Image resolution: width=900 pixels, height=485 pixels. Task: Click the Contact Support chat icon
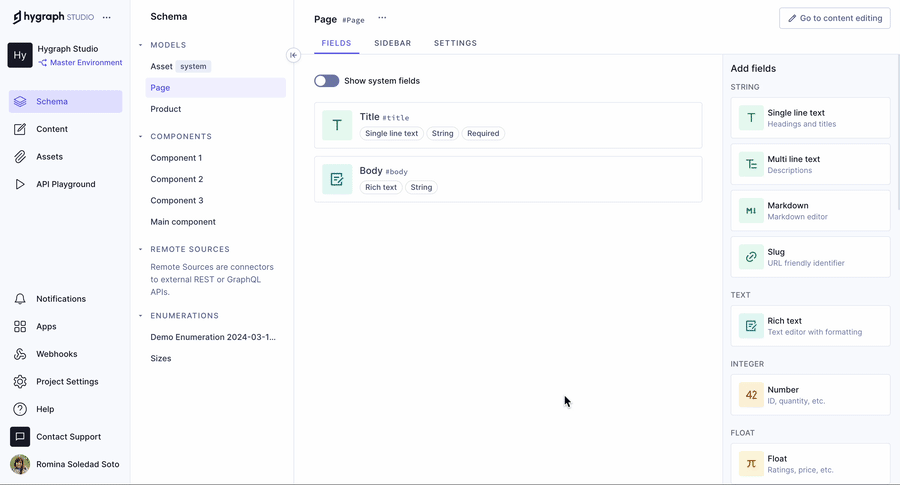[x=20, y=437]
